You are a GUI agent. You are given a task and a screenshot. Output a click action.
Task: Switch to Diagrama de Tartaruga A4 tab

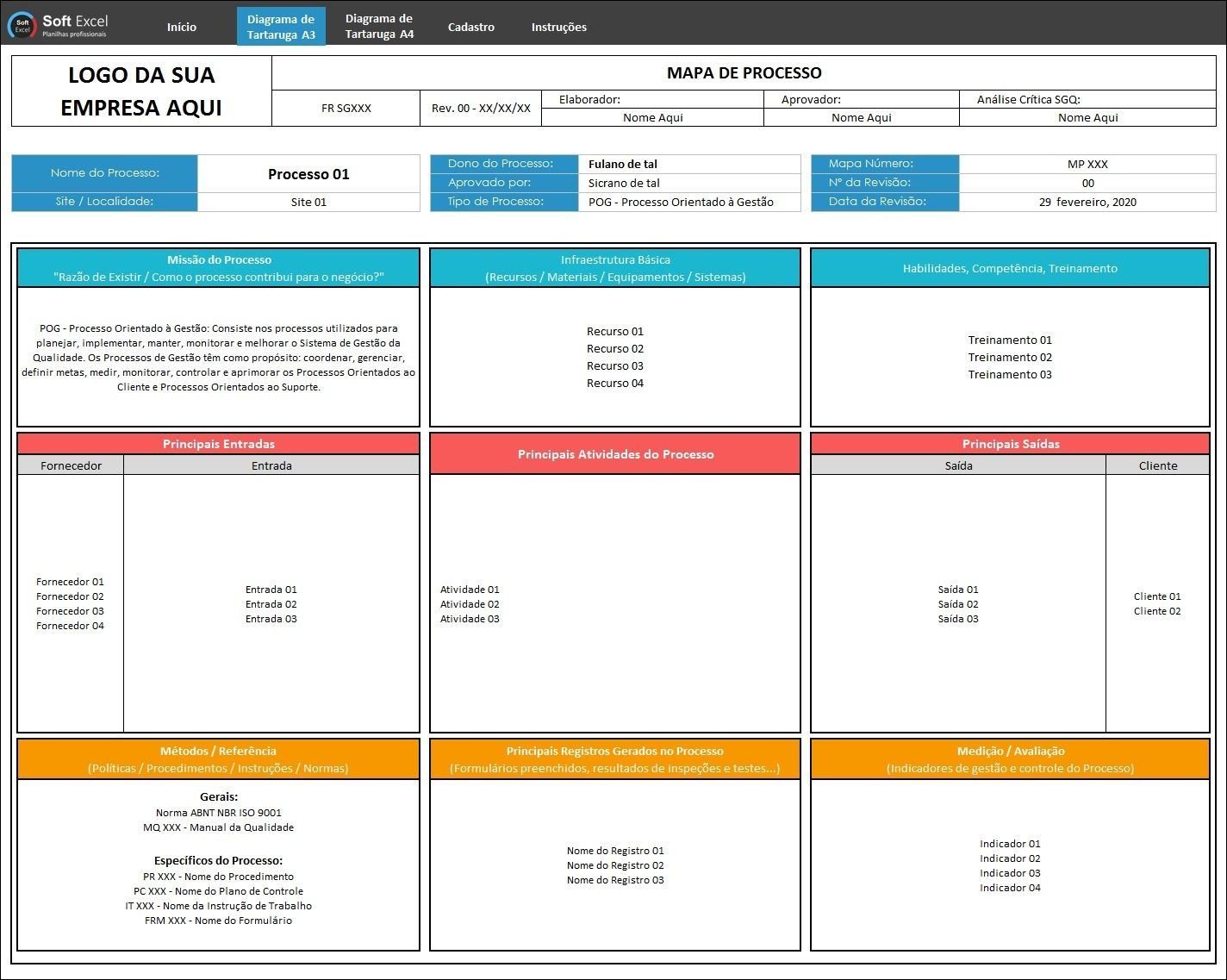click(x=379, y=26)
